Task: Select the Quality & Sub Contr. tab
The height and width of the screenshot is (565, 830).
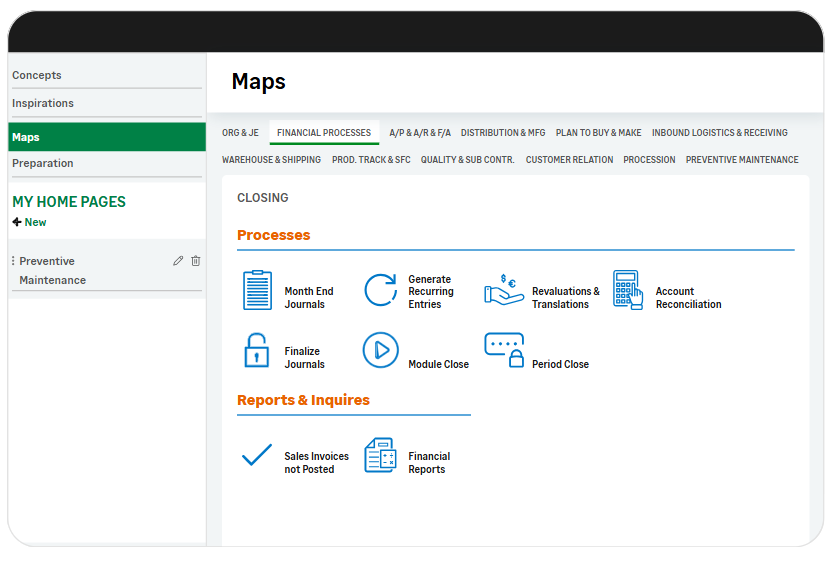Action: (467, 160)
